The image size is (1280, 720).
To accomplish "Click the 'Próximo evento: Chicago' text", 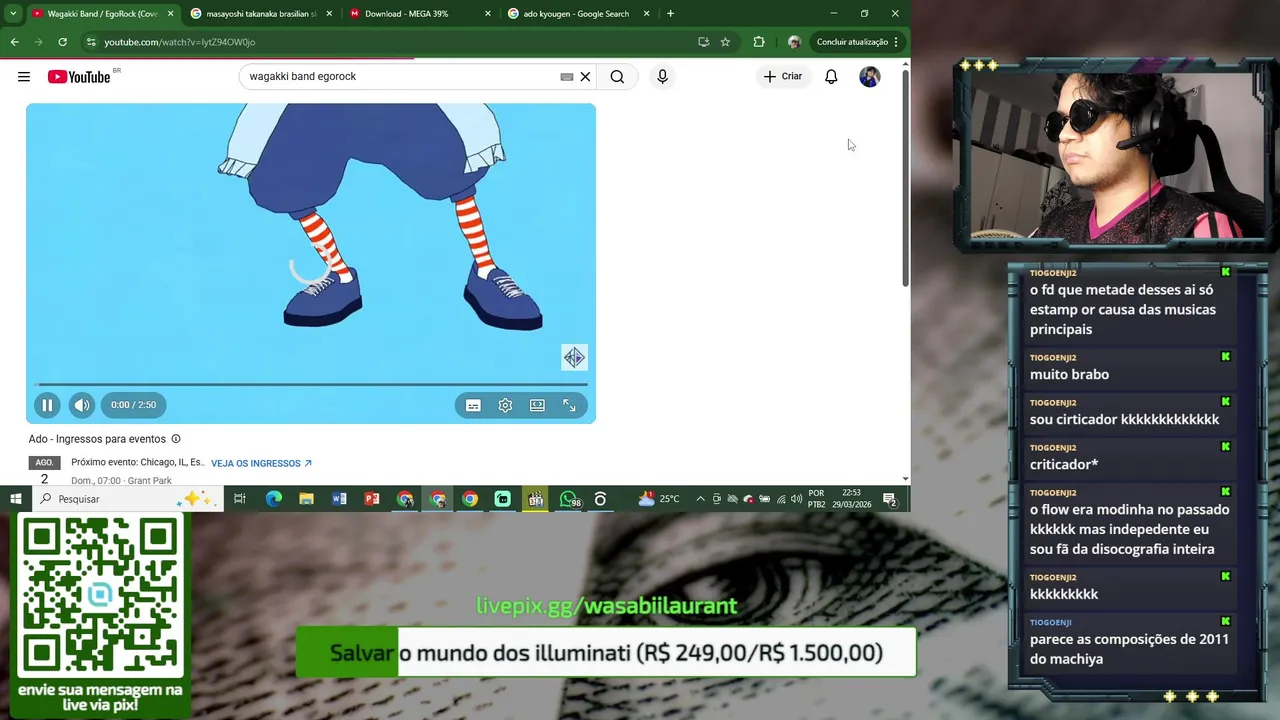I will pyautogui.click(x=138, y=463).
